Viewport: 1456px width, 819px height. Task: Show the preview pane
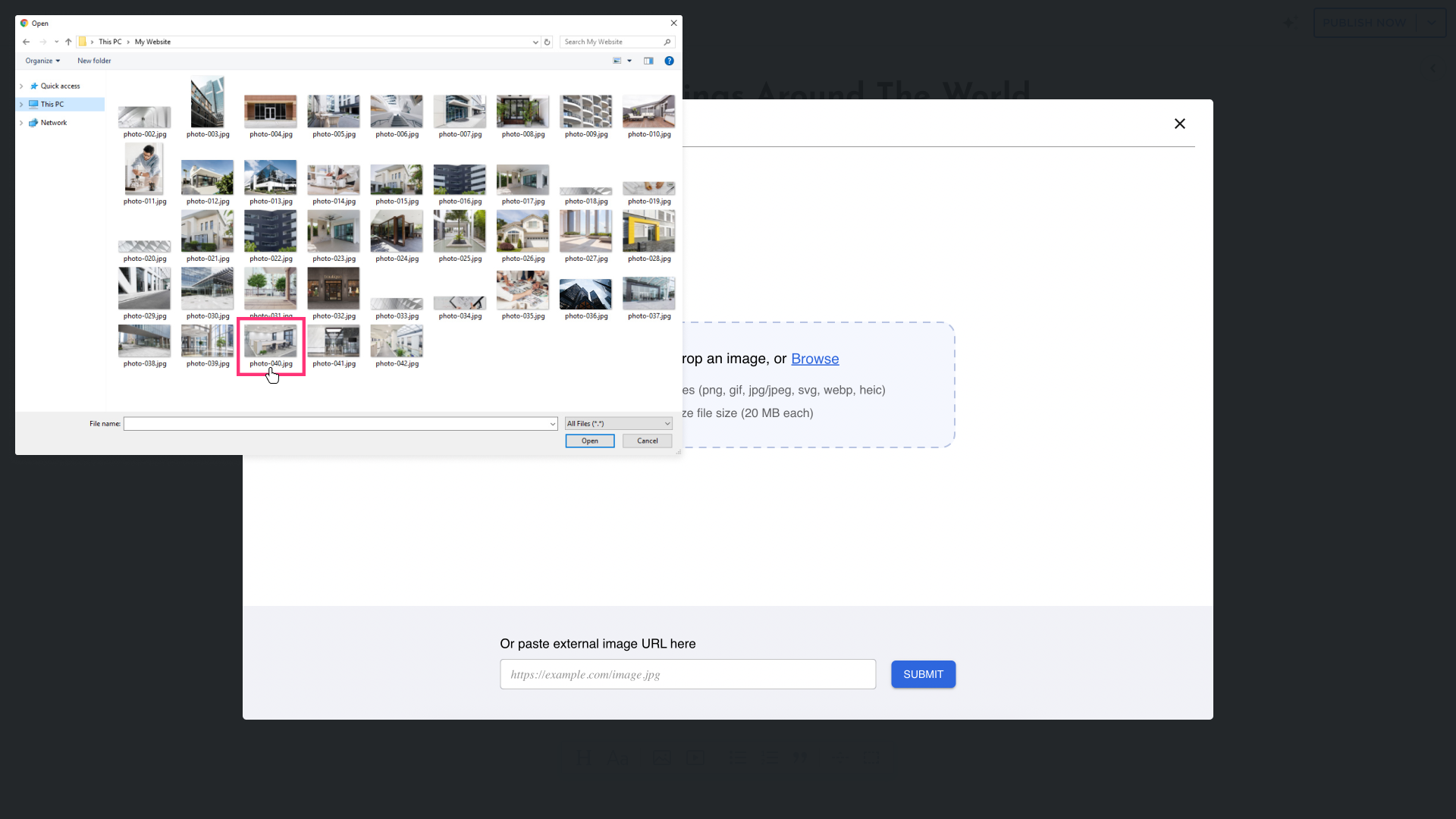coord(648,61)
